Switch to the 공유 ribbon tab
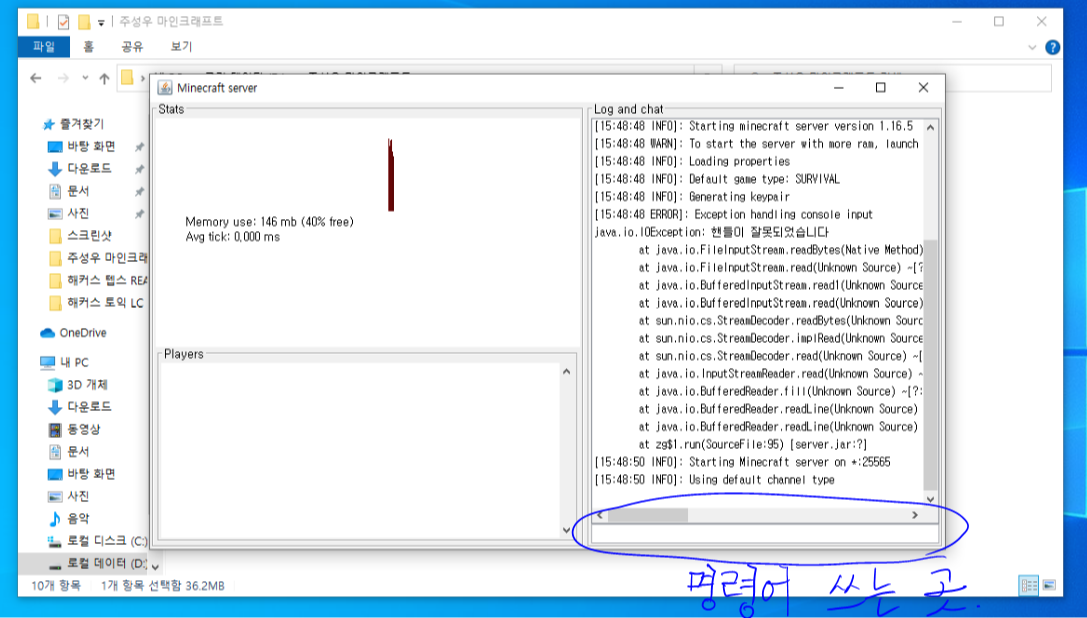1087x618 pixels. pyautogui.click(x=132, y=46)
